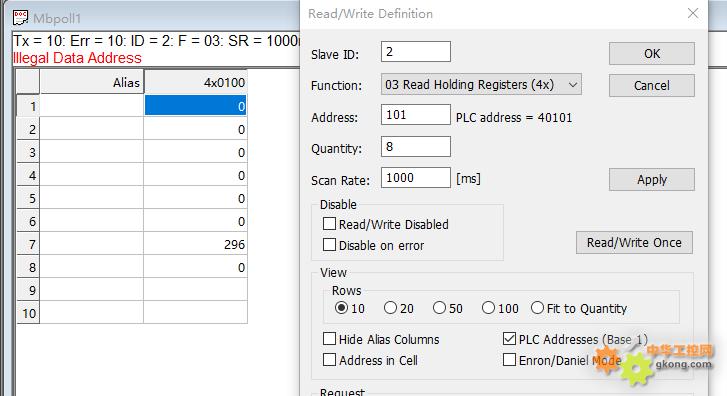
Task: Enable the Read/Write Disabled checkbox
Action: click(329, 224)
